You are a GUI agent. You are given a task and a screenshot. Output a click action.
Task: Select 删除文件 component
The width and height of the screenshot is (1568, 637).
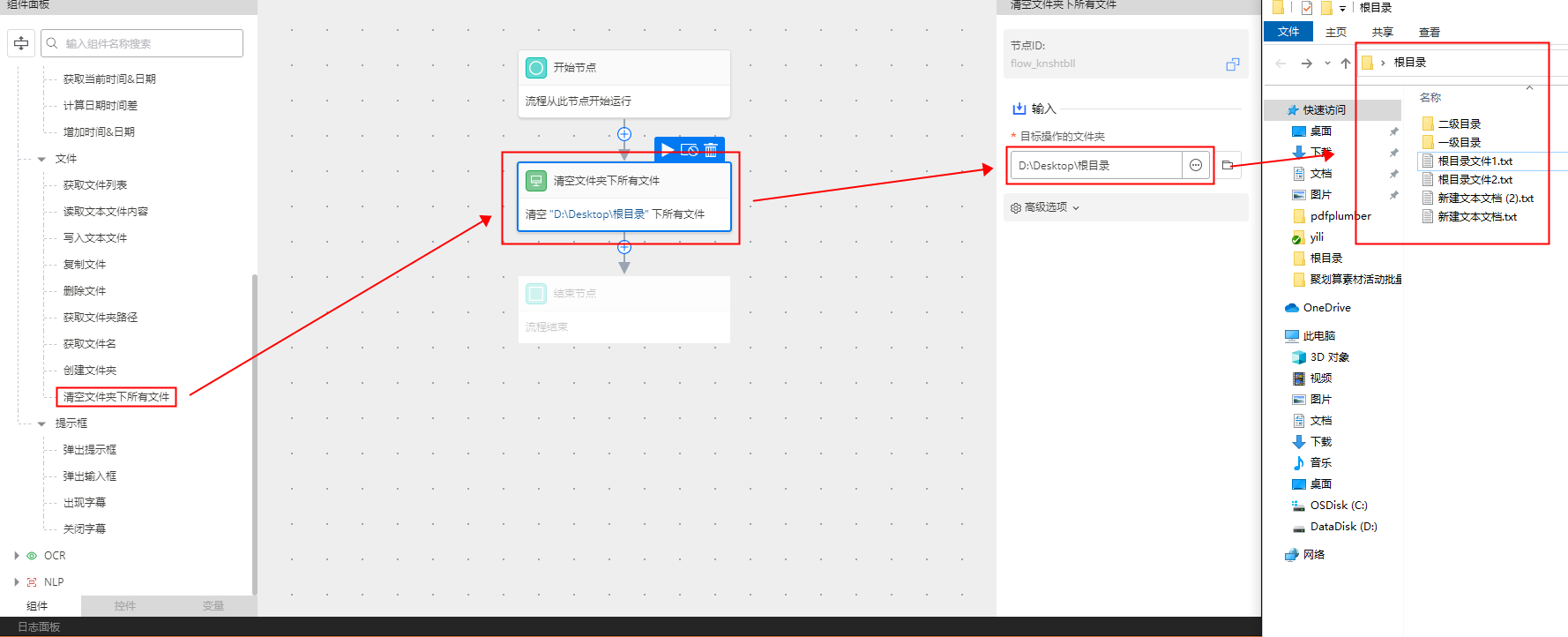tap(85, 291)
